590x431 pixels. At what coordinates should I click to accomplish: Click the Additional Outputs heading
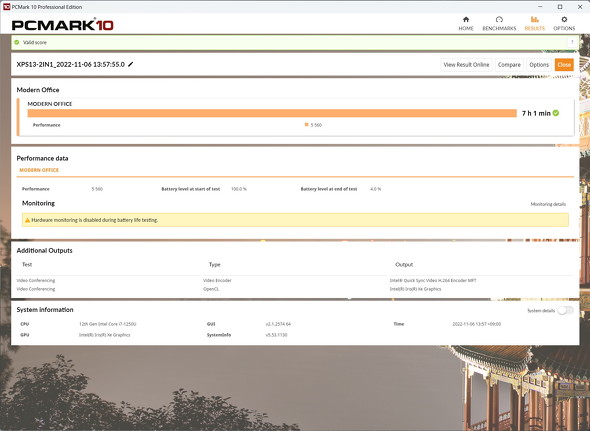(x=44, y=251)
